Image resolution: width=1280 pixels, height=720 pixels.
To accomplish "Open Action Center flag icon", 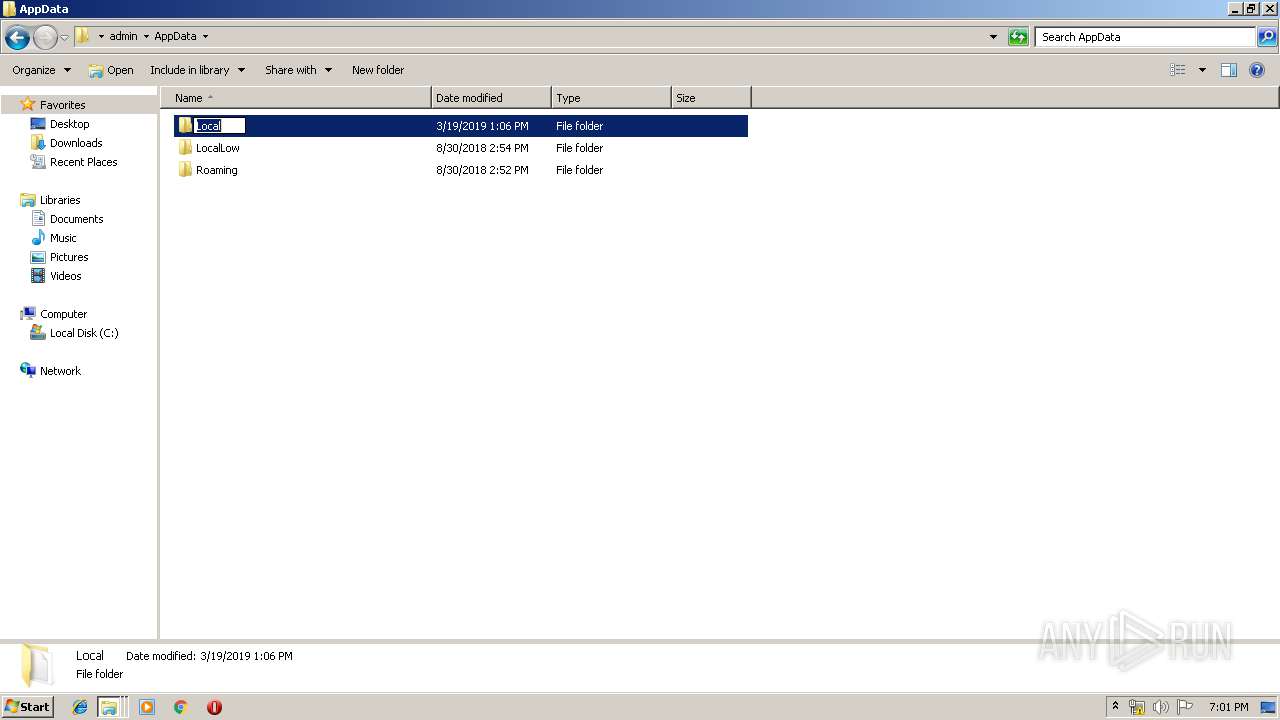I will point(1185,707).
